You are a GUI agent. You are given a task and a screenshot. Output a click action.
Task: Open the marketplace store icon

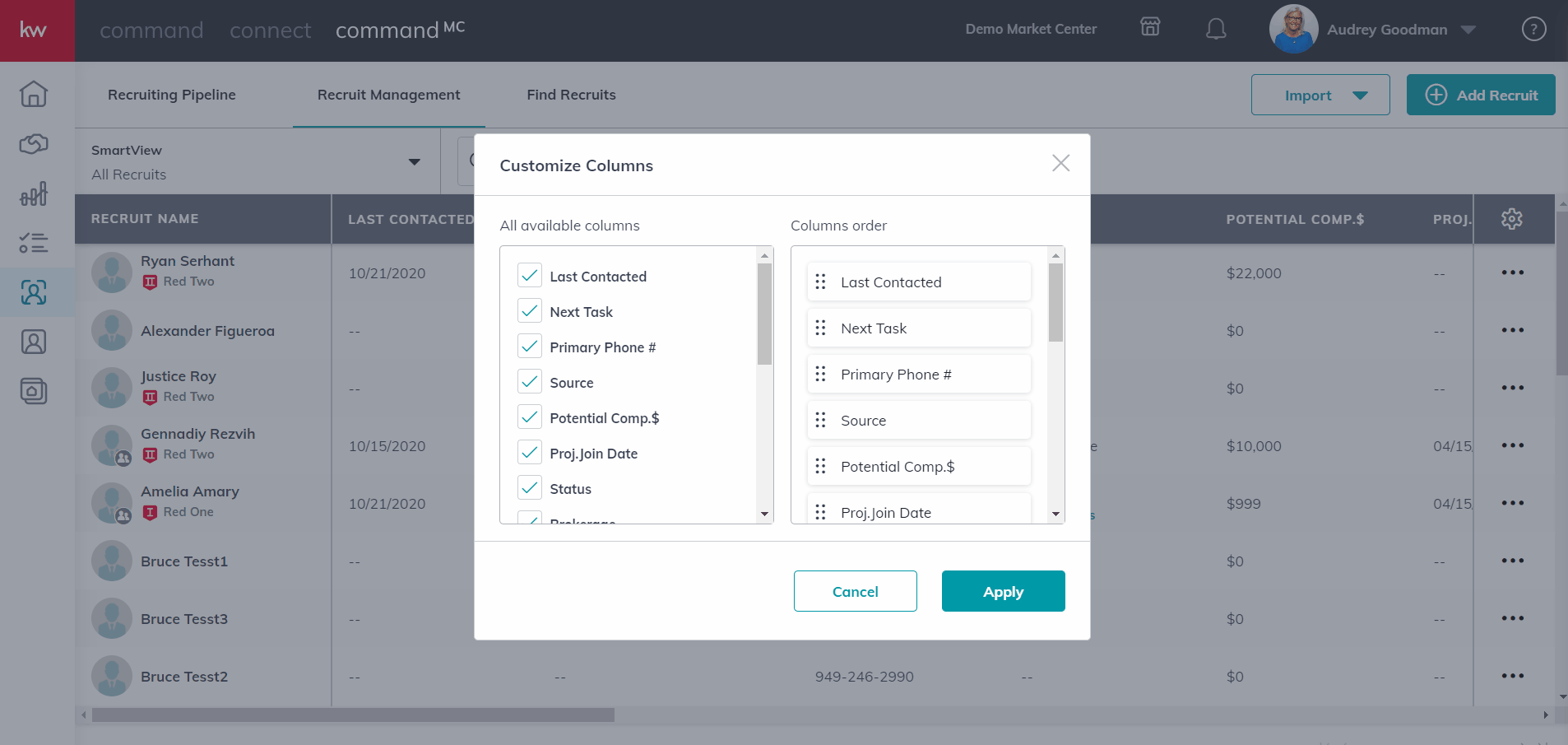1150,27
